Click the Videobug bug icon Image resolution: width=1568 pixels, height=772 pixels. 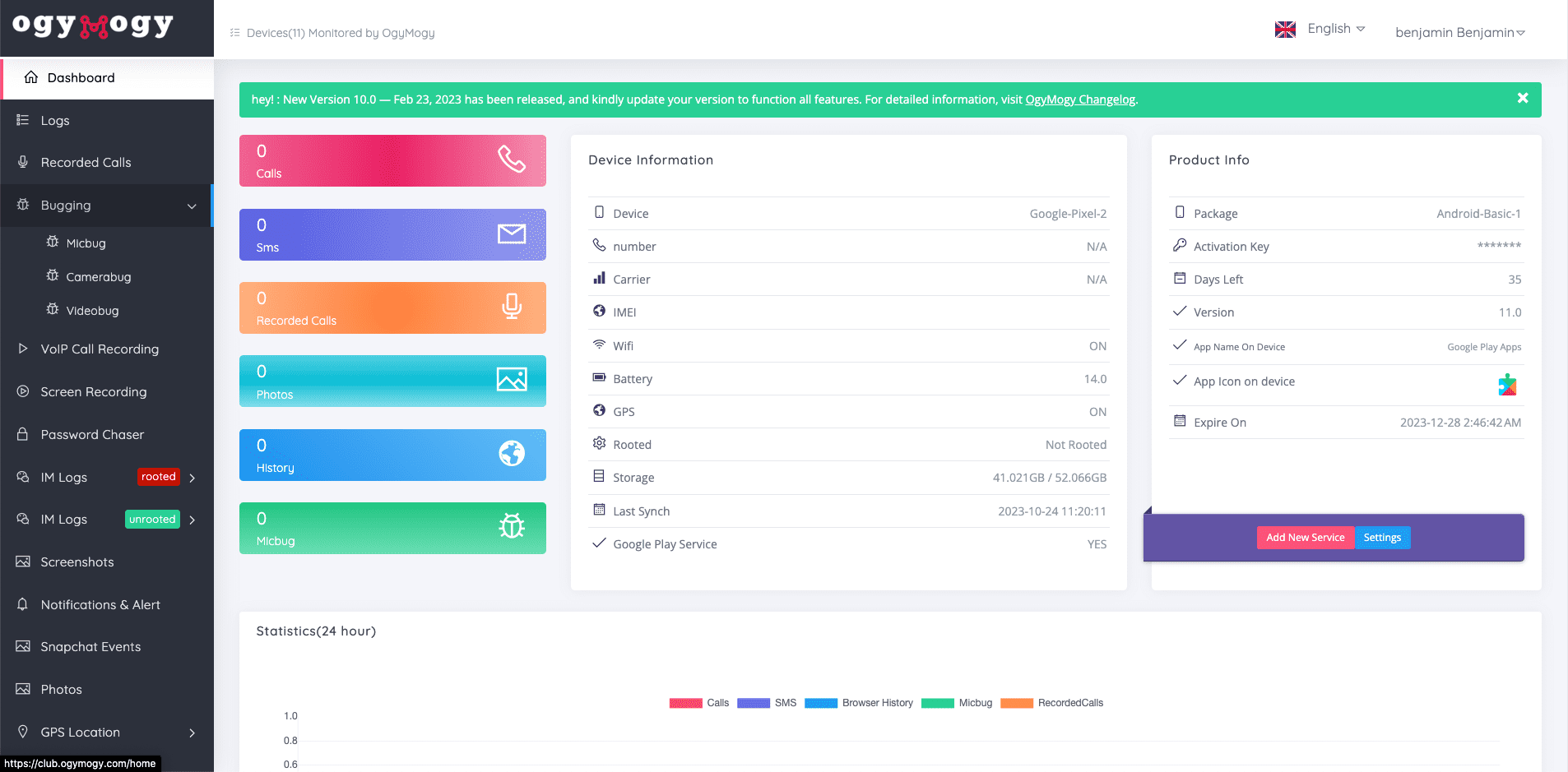[x=53, y=309]
